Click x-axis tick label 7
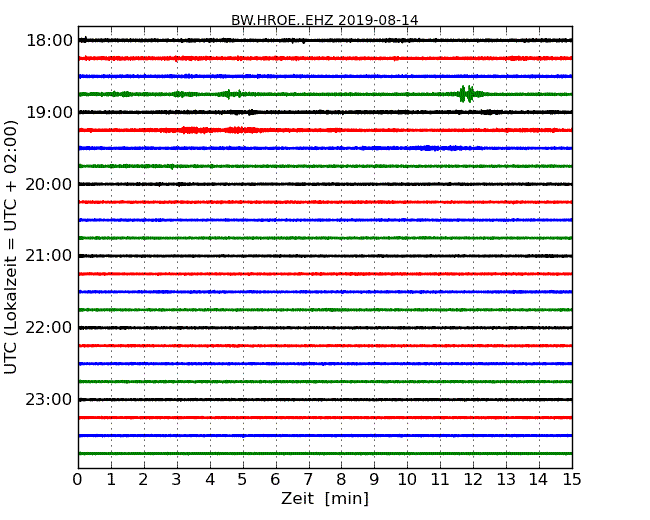 (308, 480)
